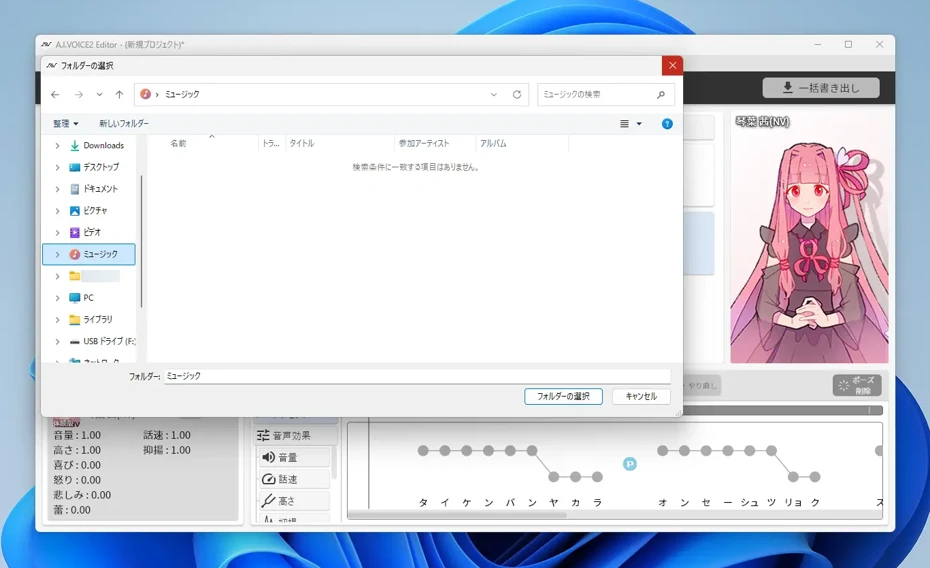Click the P pause marker in timeline
This screenshot has width=930, height=568.
click(630, 464)
